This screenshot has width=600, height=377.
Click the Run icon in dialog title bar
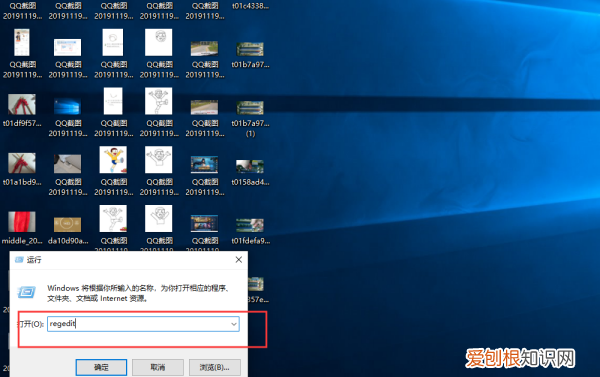click(19, 260)
